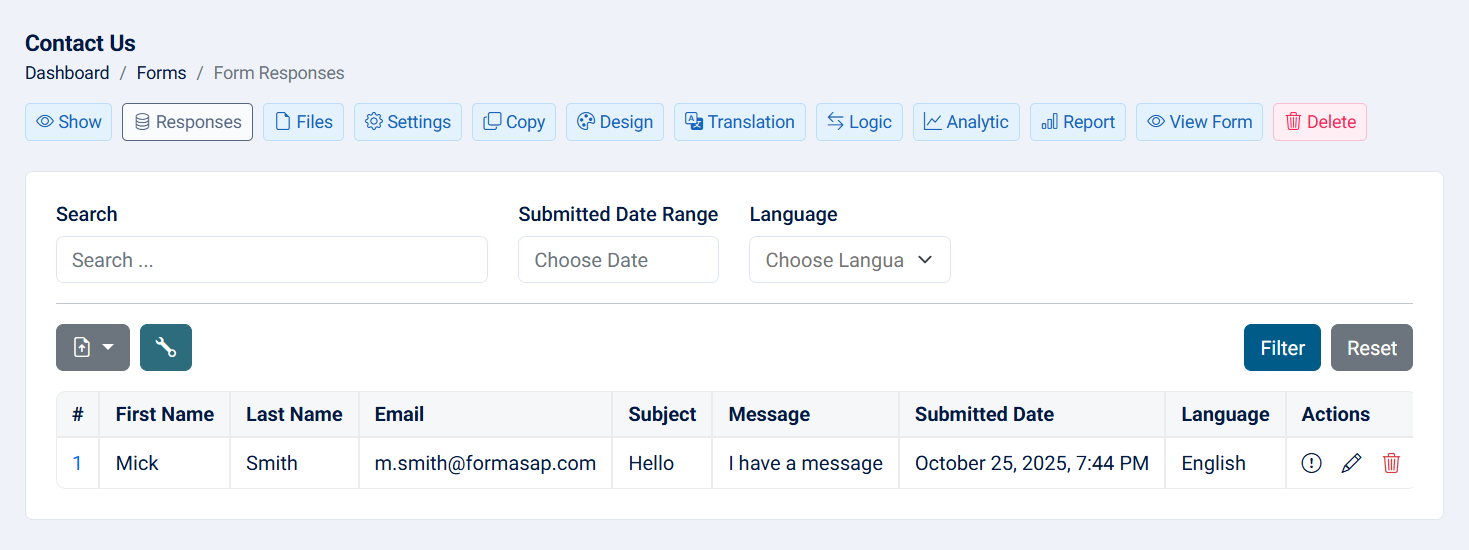Viewport: 1469px width, 550px height.
Task: Open the Settings tab
Action: coord(408,122)
